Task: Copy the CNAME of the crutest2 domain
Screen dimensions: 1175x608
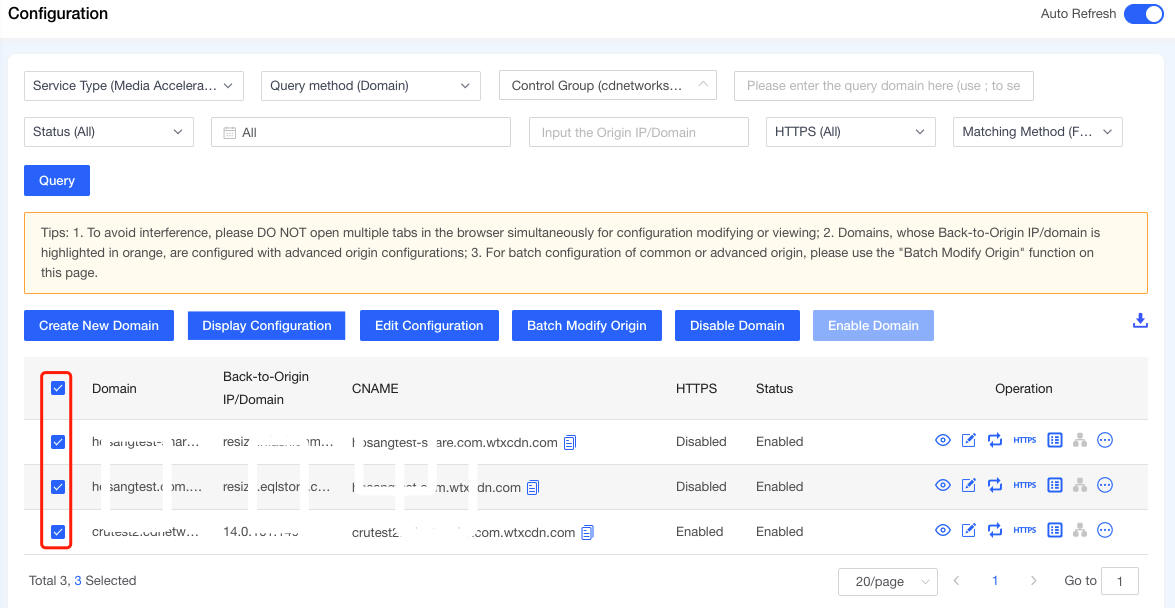Action: pyautogui.click(x=588, y=533)
